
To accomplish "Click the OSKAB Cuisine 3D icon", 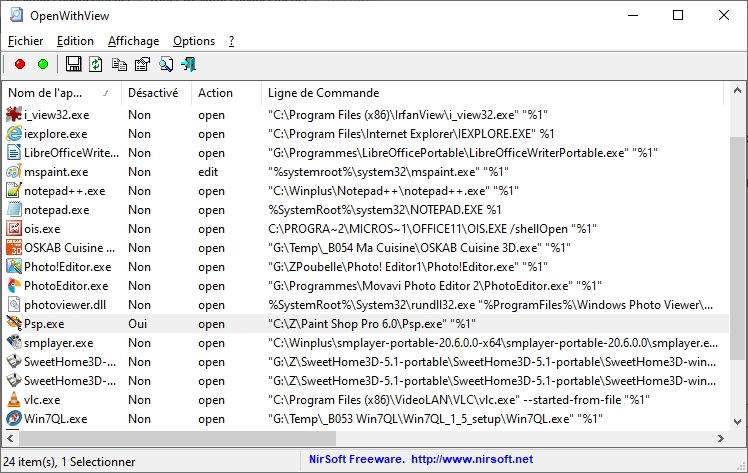I will click(x=14, y=248).
